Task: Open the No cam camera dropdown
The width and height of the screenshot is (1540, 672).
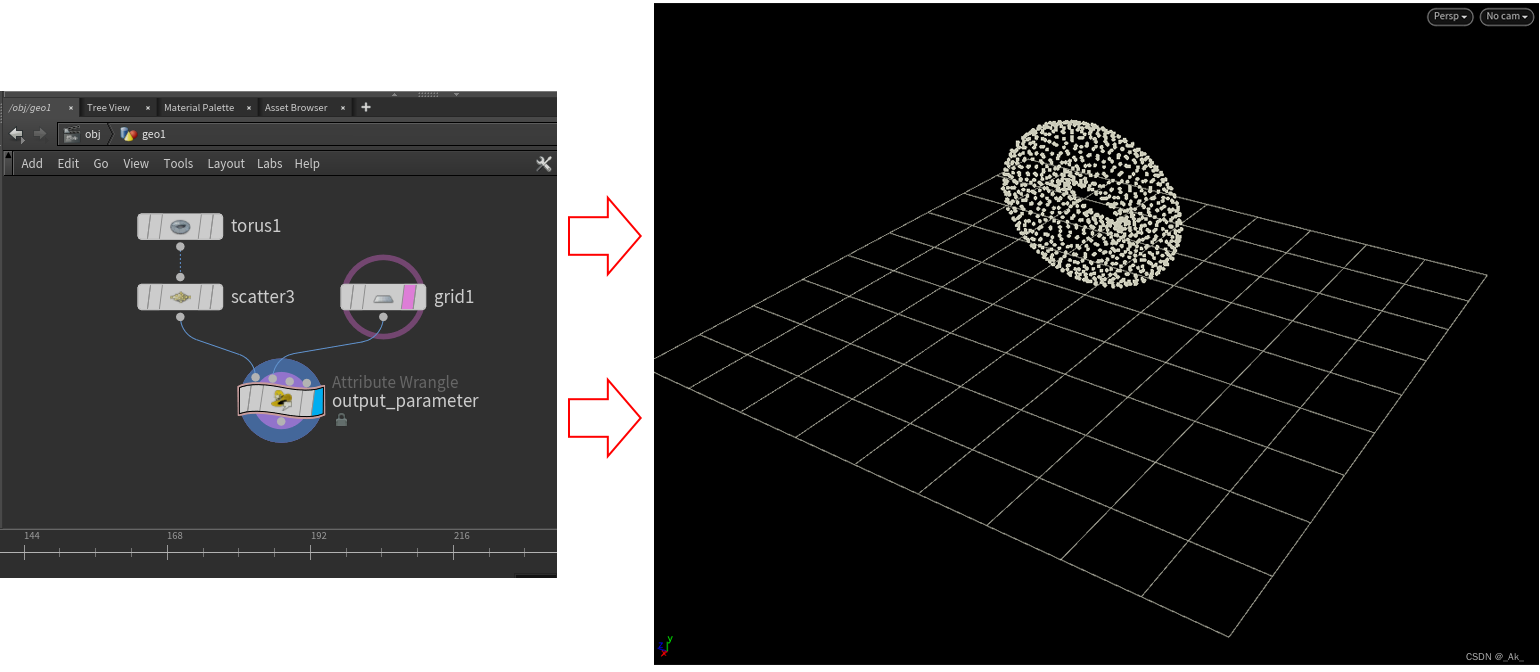Action: 1506,16
